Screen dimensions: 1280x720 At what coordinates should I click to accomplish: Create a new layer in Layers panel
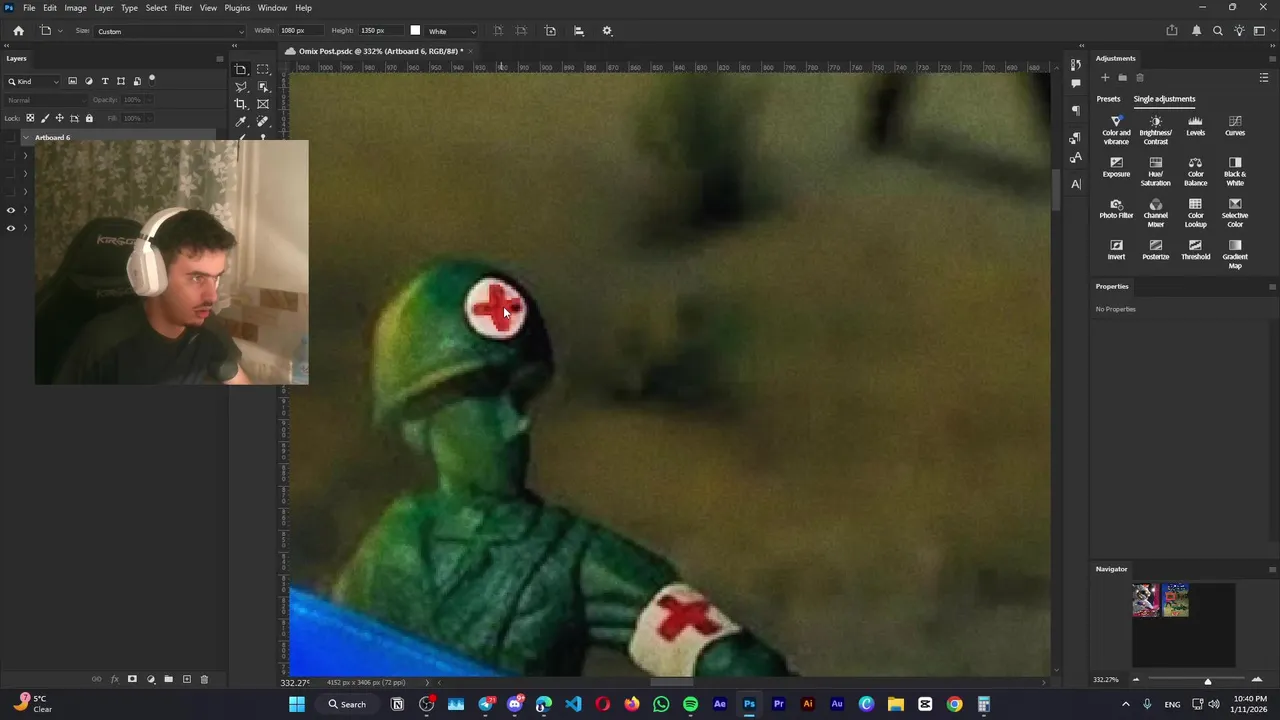[x=186, y=679]
